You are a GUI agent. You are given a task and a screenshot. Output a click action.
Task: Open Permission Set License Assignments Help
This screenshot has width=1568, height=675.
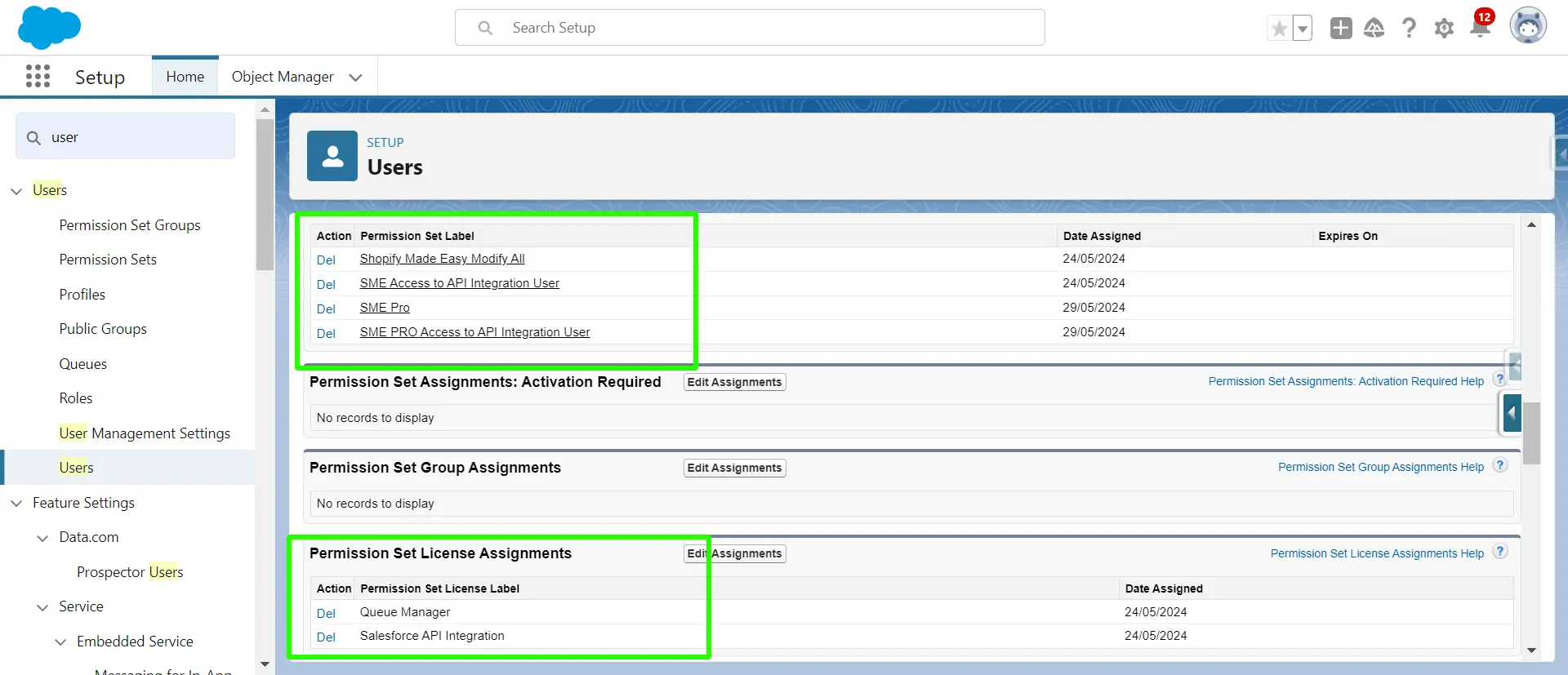pyautogui.click(x=1377, y=553)
